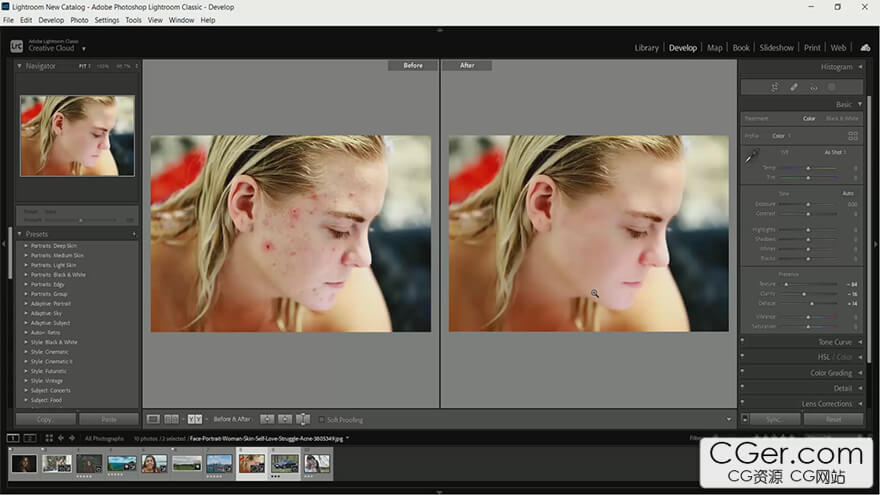Toggle Lens Corrections panel switch
The image size is (880, 495).
742,402
